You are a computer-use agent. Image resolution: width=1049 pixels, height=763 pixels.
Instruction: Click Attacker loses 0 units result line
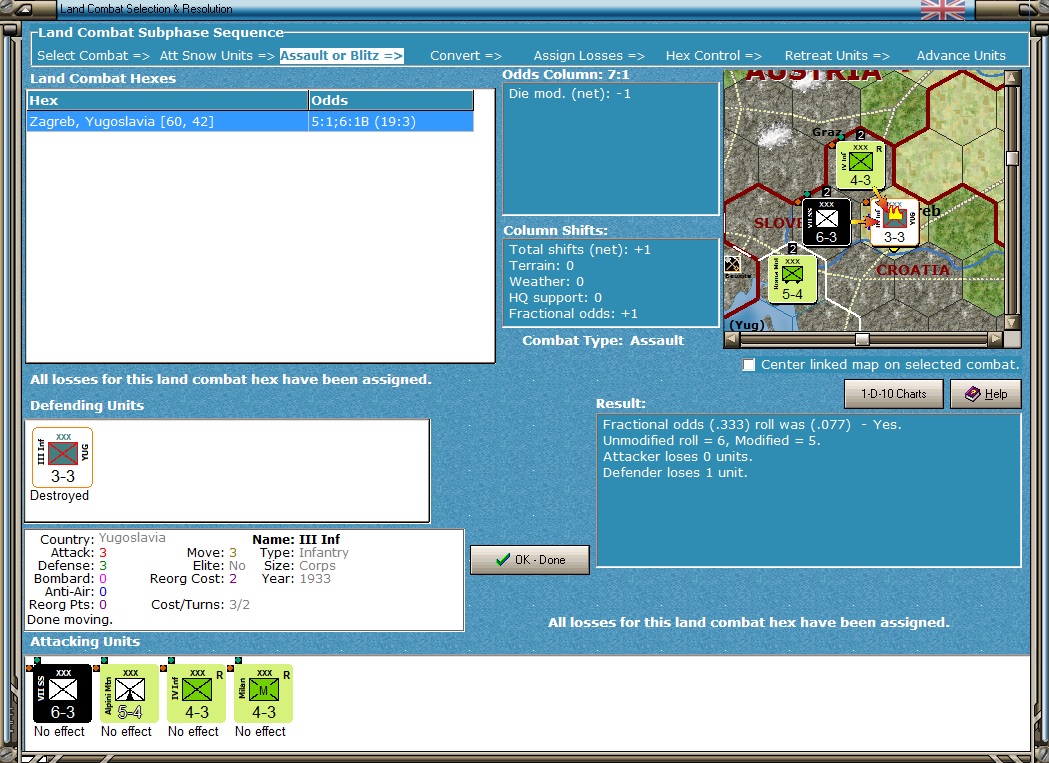click(x=677, y=456)
